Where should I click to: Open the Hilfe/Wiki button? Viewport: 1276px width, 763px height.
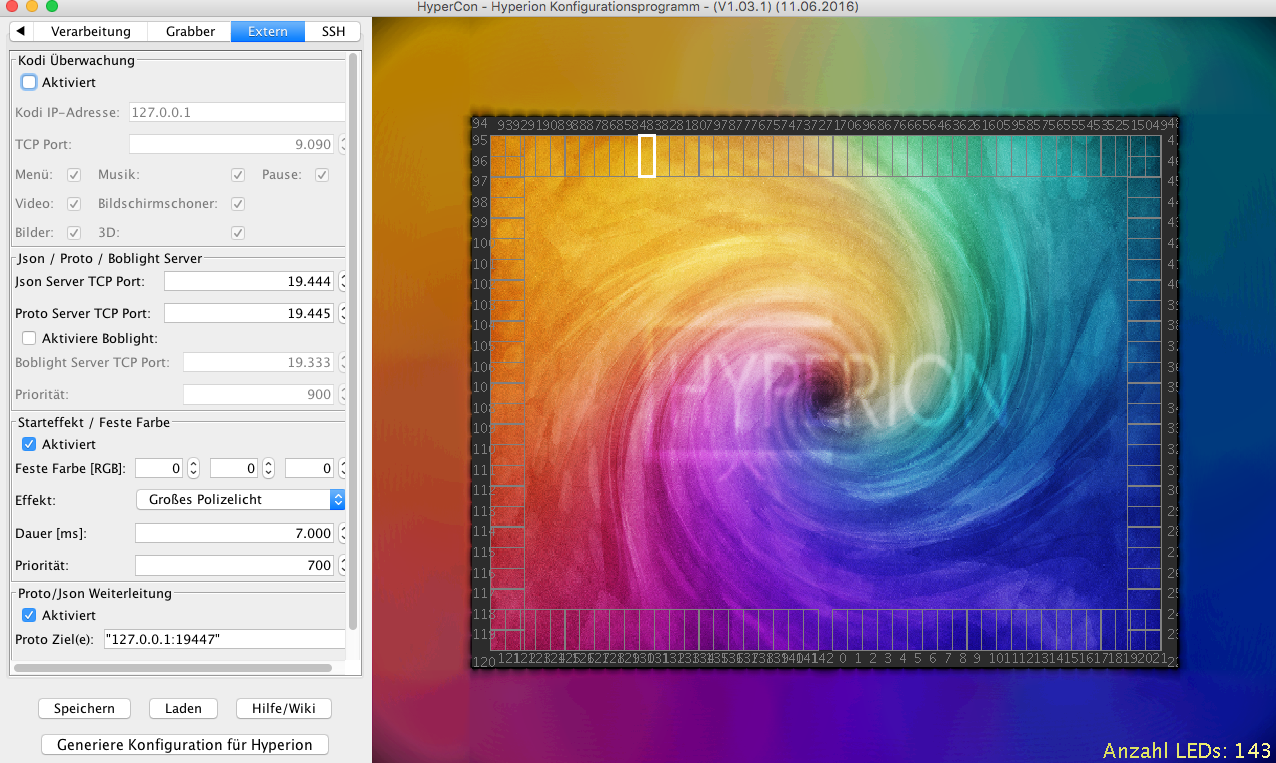284,708
